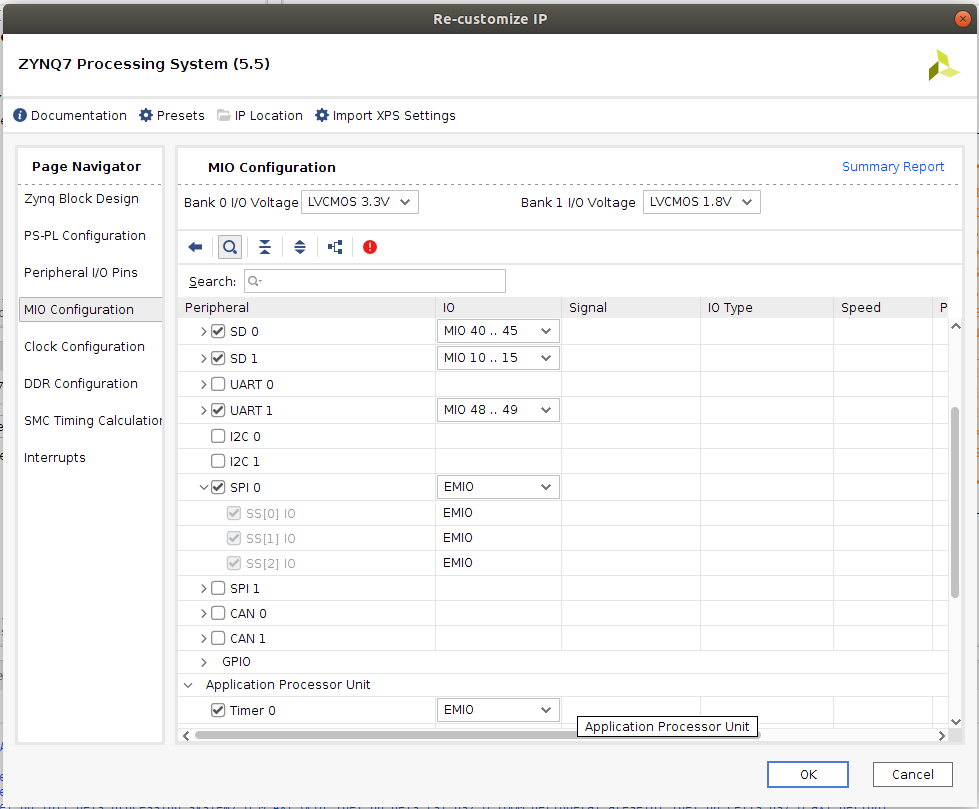This screenshot has height=809, width=979.
Task: Uncheck the SD 1 checkbox
Action: [218, 358]
